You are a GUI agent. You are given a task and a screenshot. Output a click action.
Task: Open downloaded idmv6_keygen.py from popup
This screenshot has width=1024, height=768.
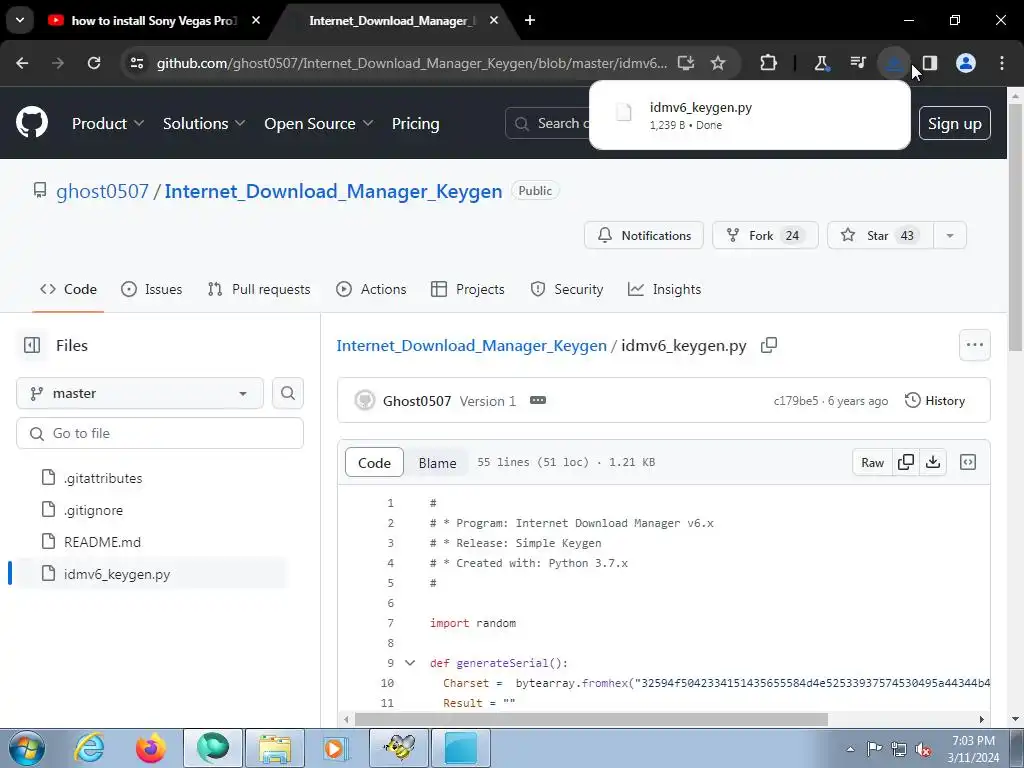pos(749,115)
